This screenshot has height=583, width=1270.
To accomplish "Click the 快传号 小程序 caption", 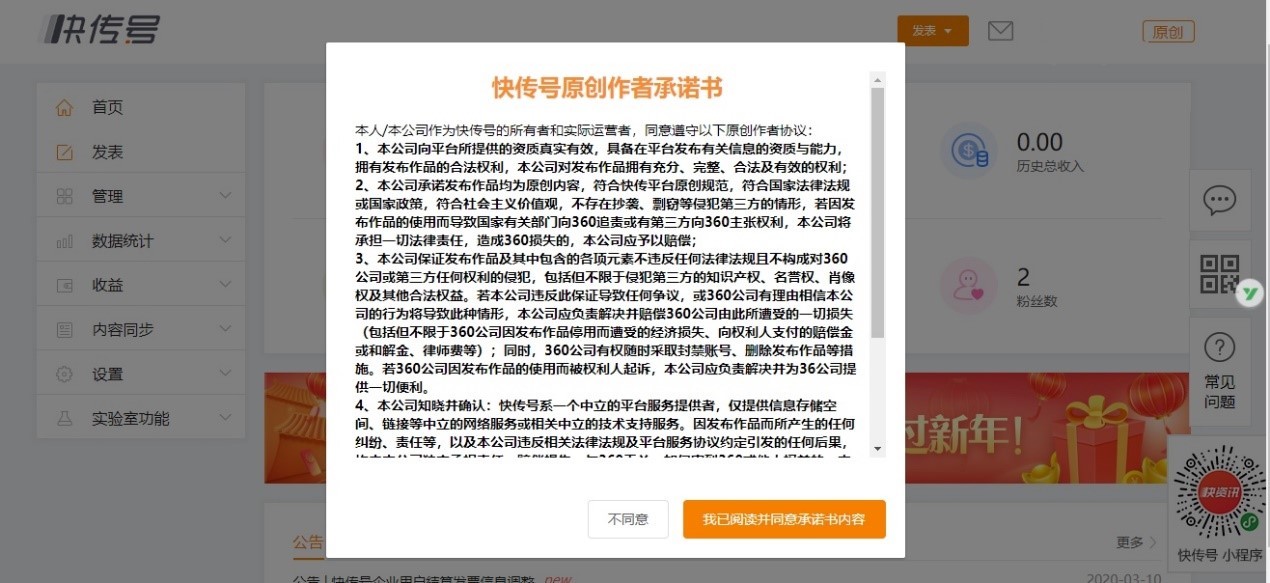I will point(1220,556).
